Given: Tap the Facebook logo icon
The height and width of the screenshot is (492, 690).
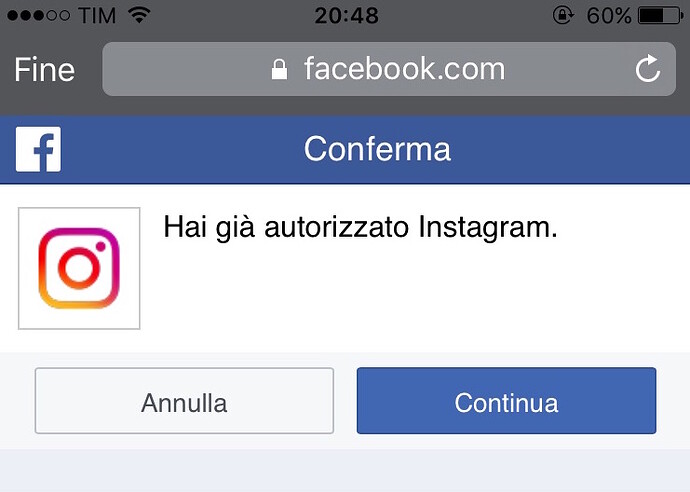Looking at the screenshot, I should pos(38,149).
